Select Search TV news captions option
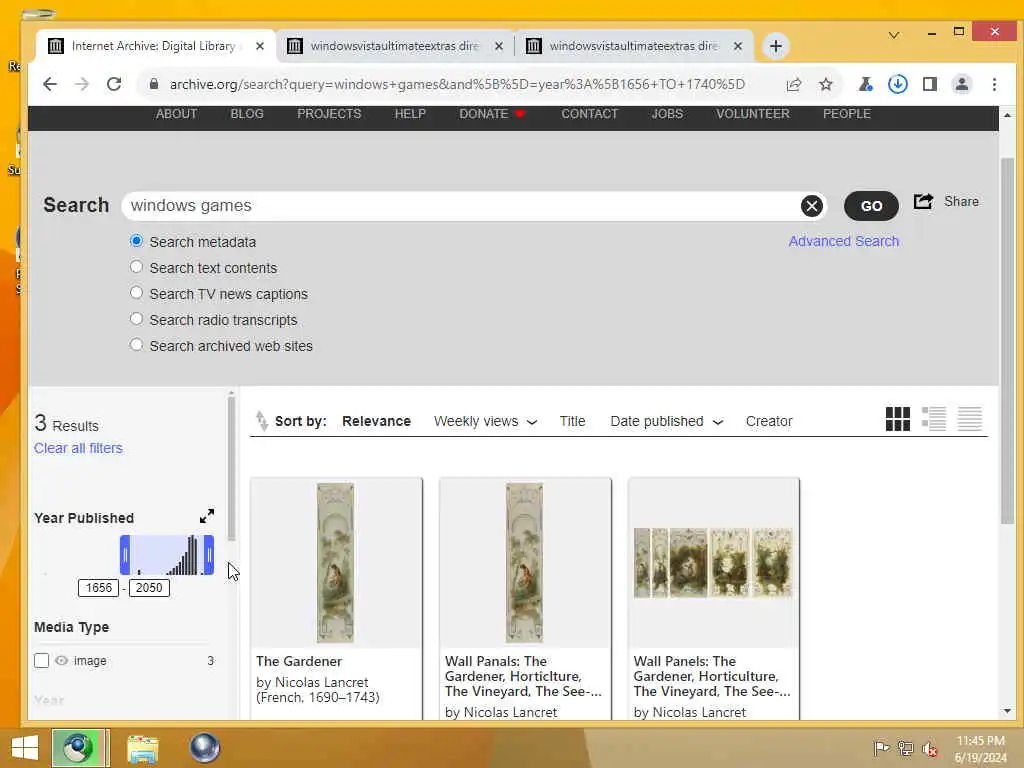The image size is (1024, 768). pos(136,293)
